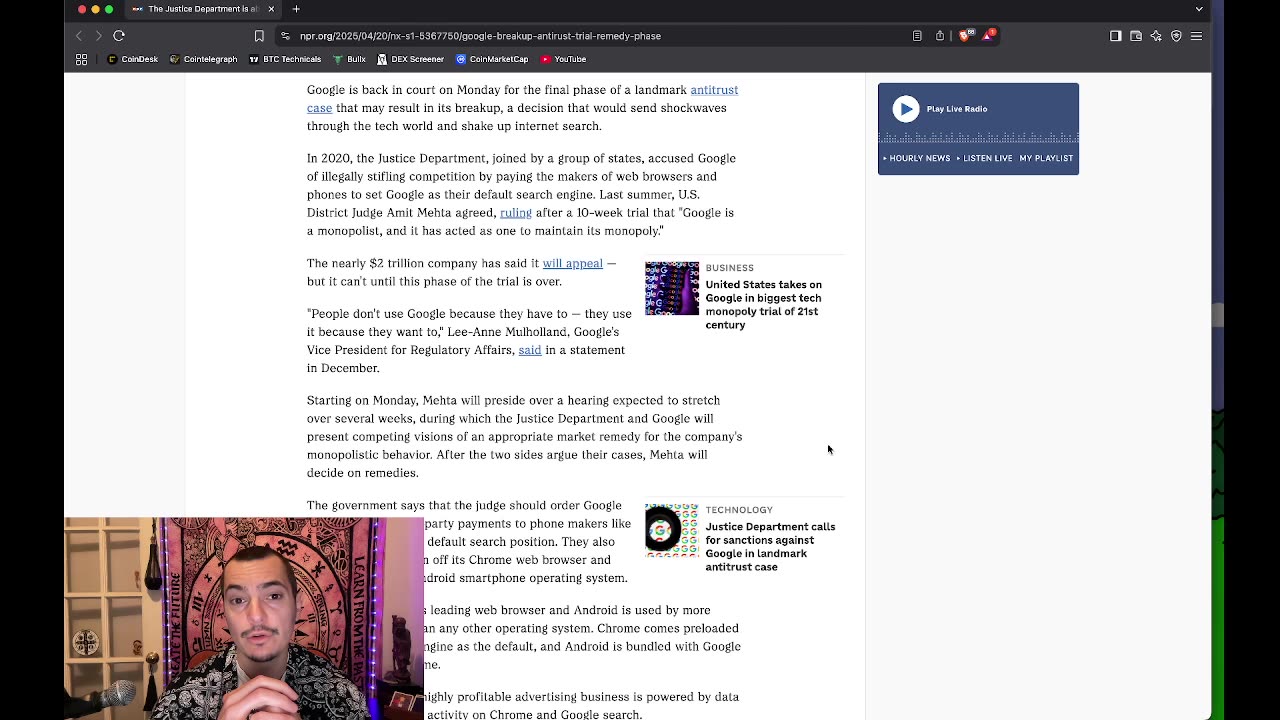This screenshot has width=1280, height=720.
Task: Open the browser hamburger menu
Action: [x=1196, y=36]
